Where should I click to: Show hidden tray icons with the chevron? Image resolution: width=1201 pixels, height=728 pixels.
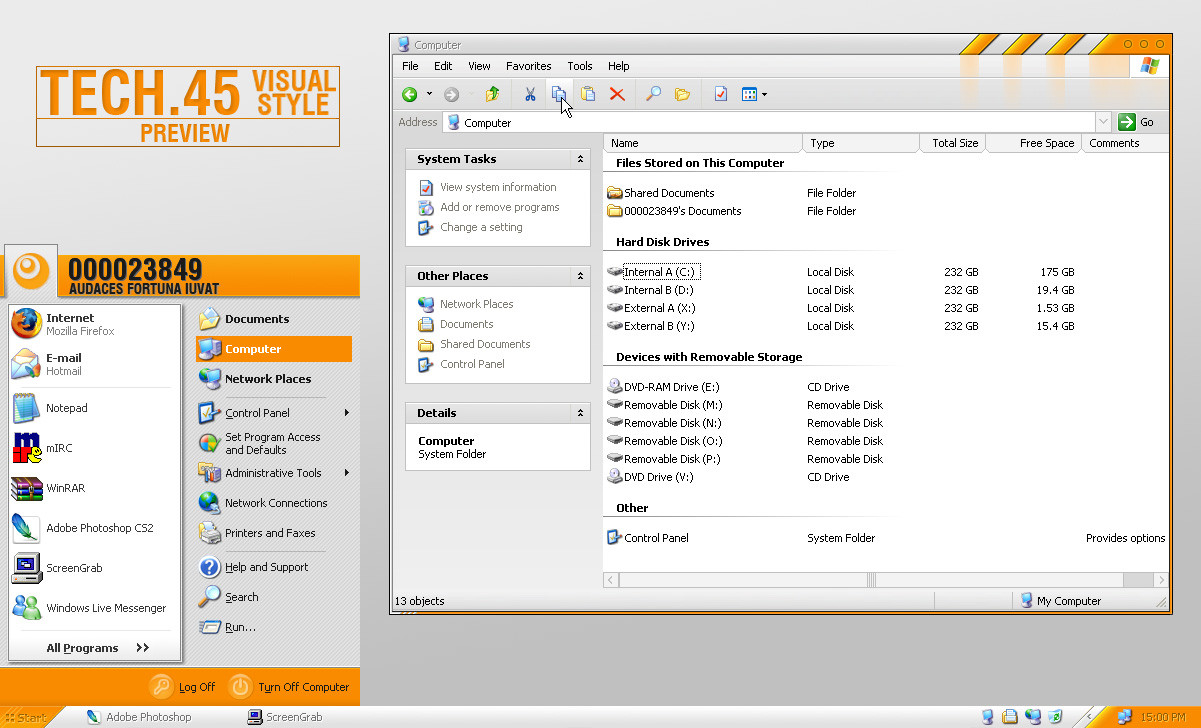pos(1089,716)
